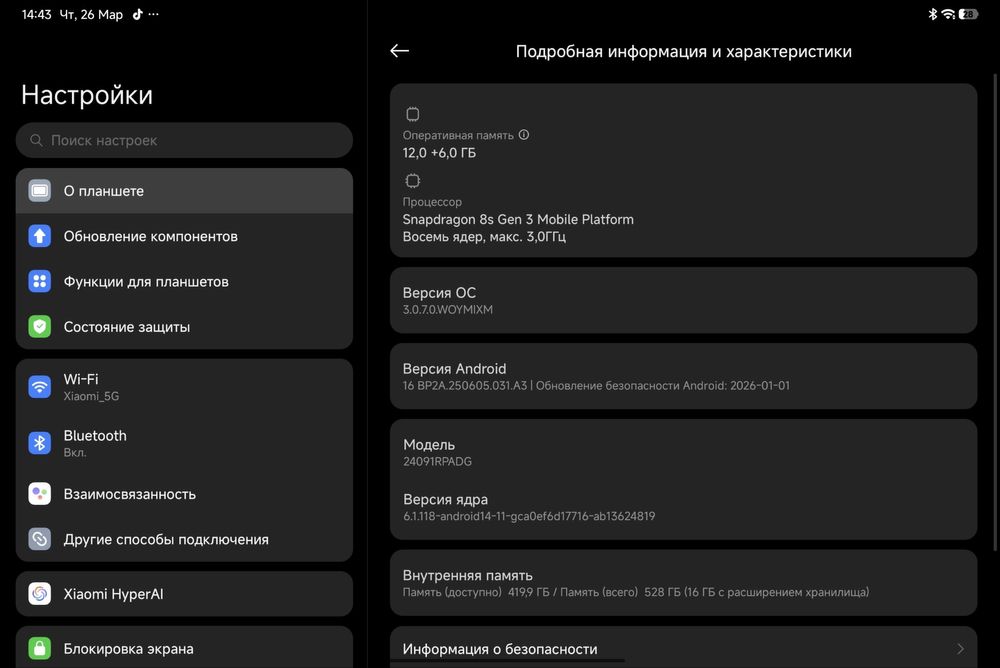Tap the back arrow icon
The image size is (1000, 668).
[x=400, y=51]
